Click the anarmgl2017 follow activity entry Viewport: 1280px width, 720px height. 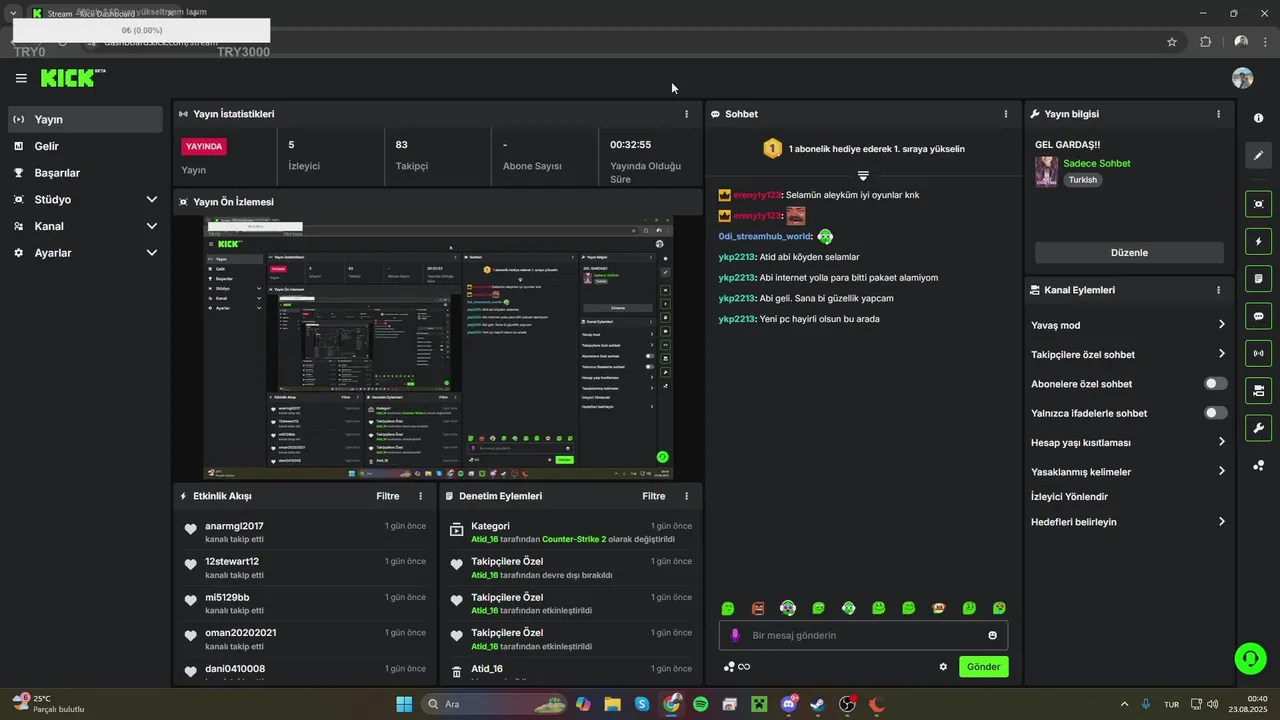305,532
